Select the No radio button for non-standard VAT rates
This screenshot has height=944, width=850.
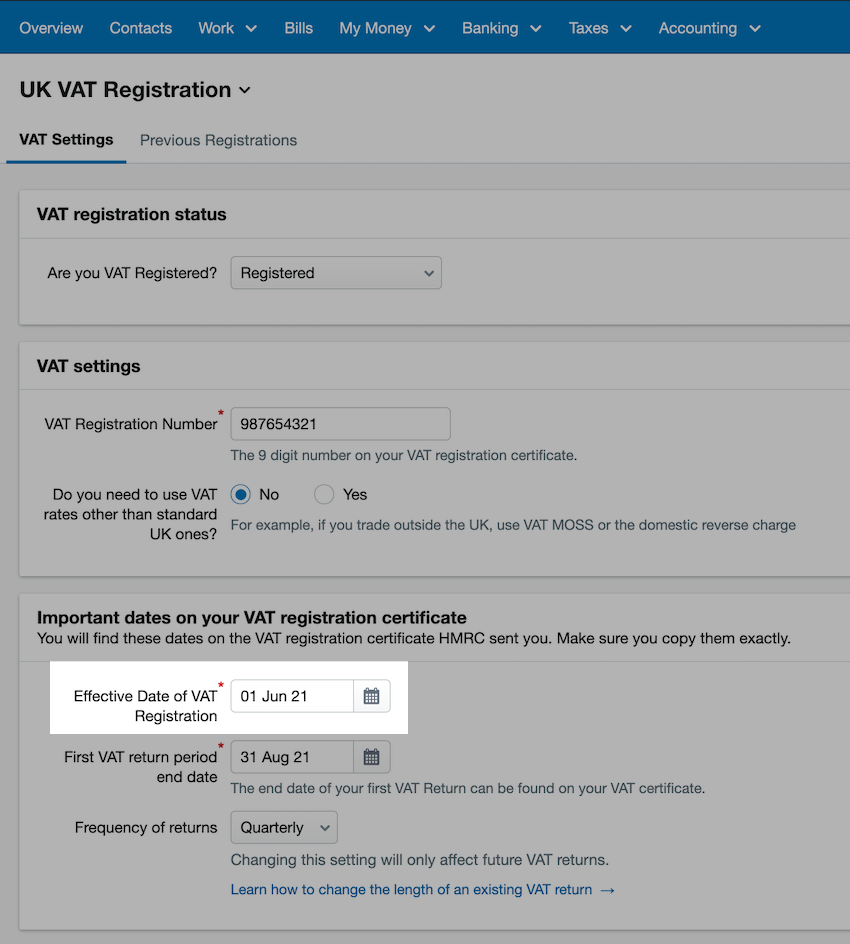[241, 494]
